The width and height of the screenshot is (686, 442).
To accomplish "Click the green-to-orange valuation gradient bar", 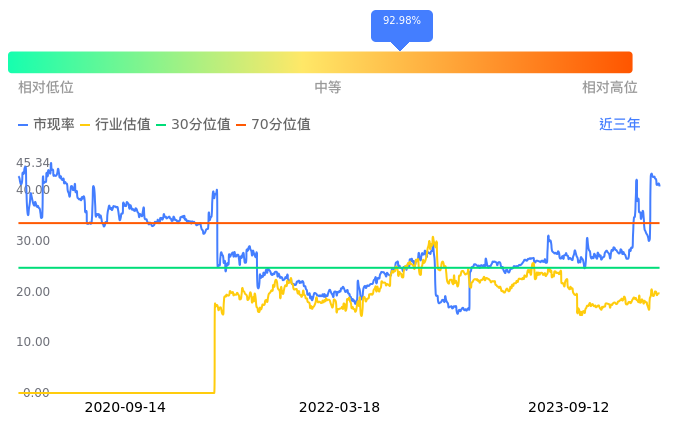I will (320, 62).
